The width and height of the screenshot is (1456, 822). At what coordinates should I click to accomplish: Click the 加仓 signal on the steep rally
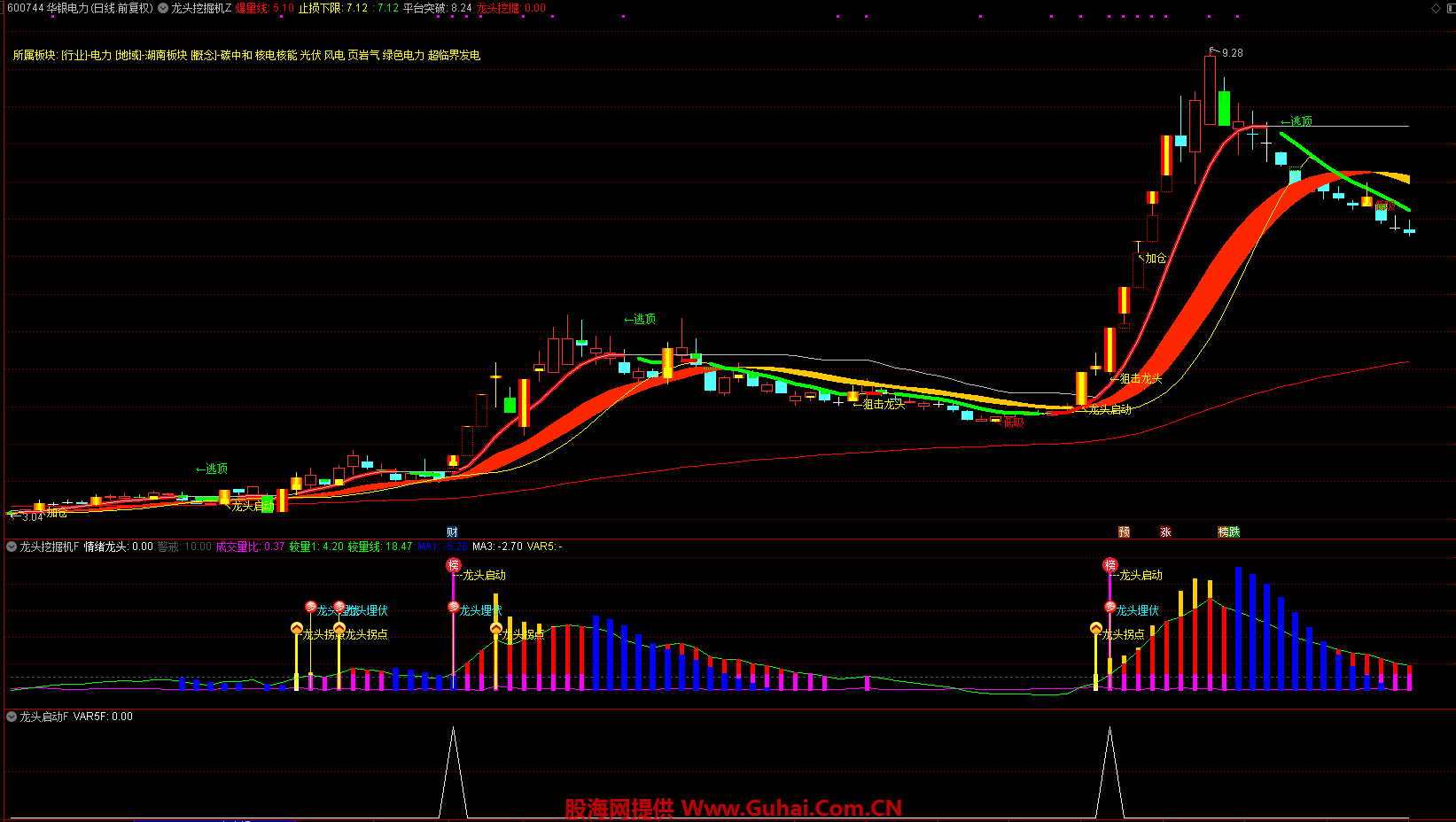pos(1152,259)
